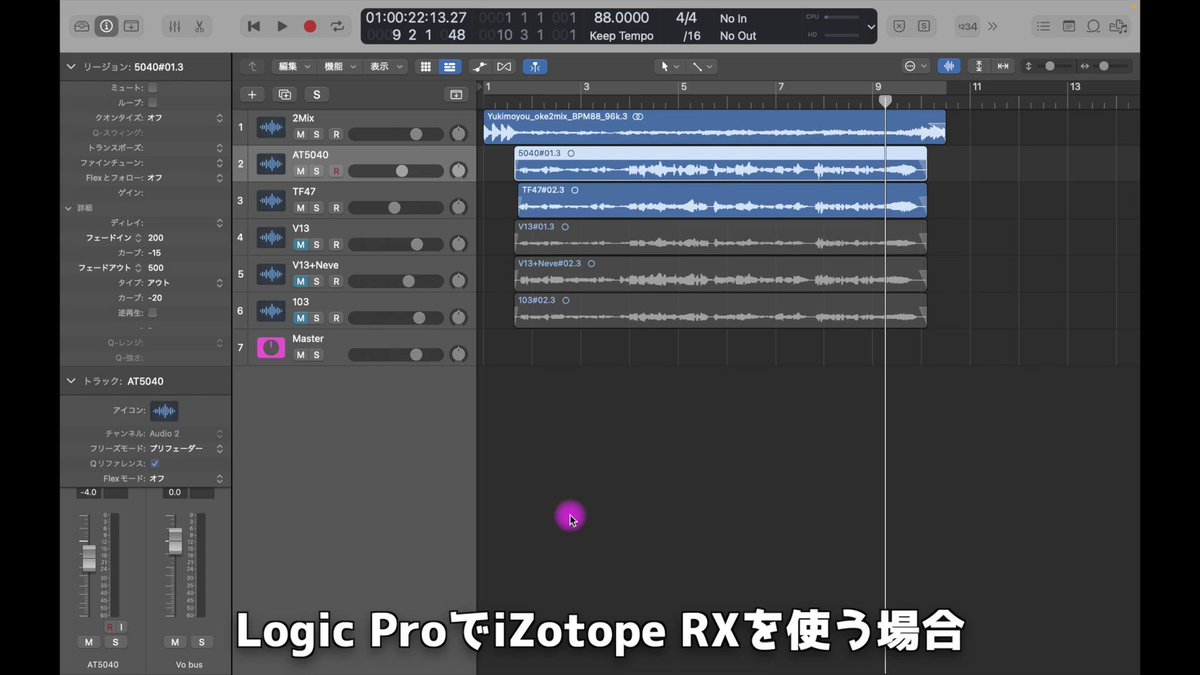Image resolution: width=1200 pixels, height=675 pixels.
Task: Check the ミュート checkbox in region inspector
Action: point(153,88)
